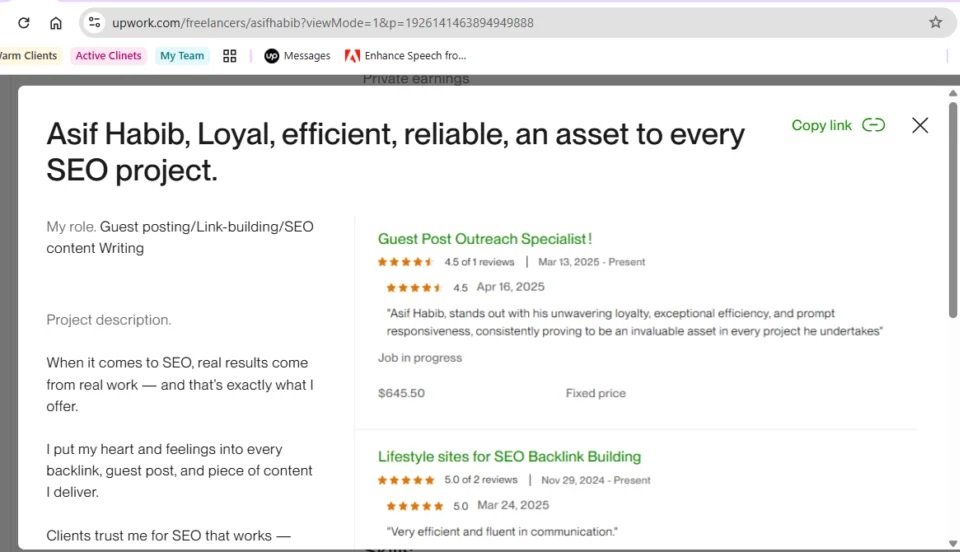Click the stars next to 5.0 of 2 reviews
960x552 pixels.
[406, 480]
